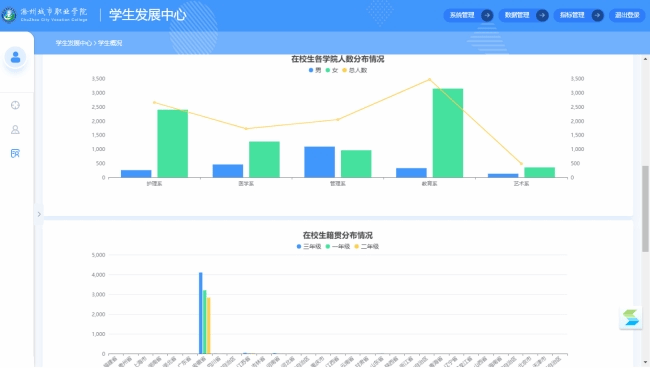
Task: Click the arrow icon beside 指标管理
Action: pos(597,15)
